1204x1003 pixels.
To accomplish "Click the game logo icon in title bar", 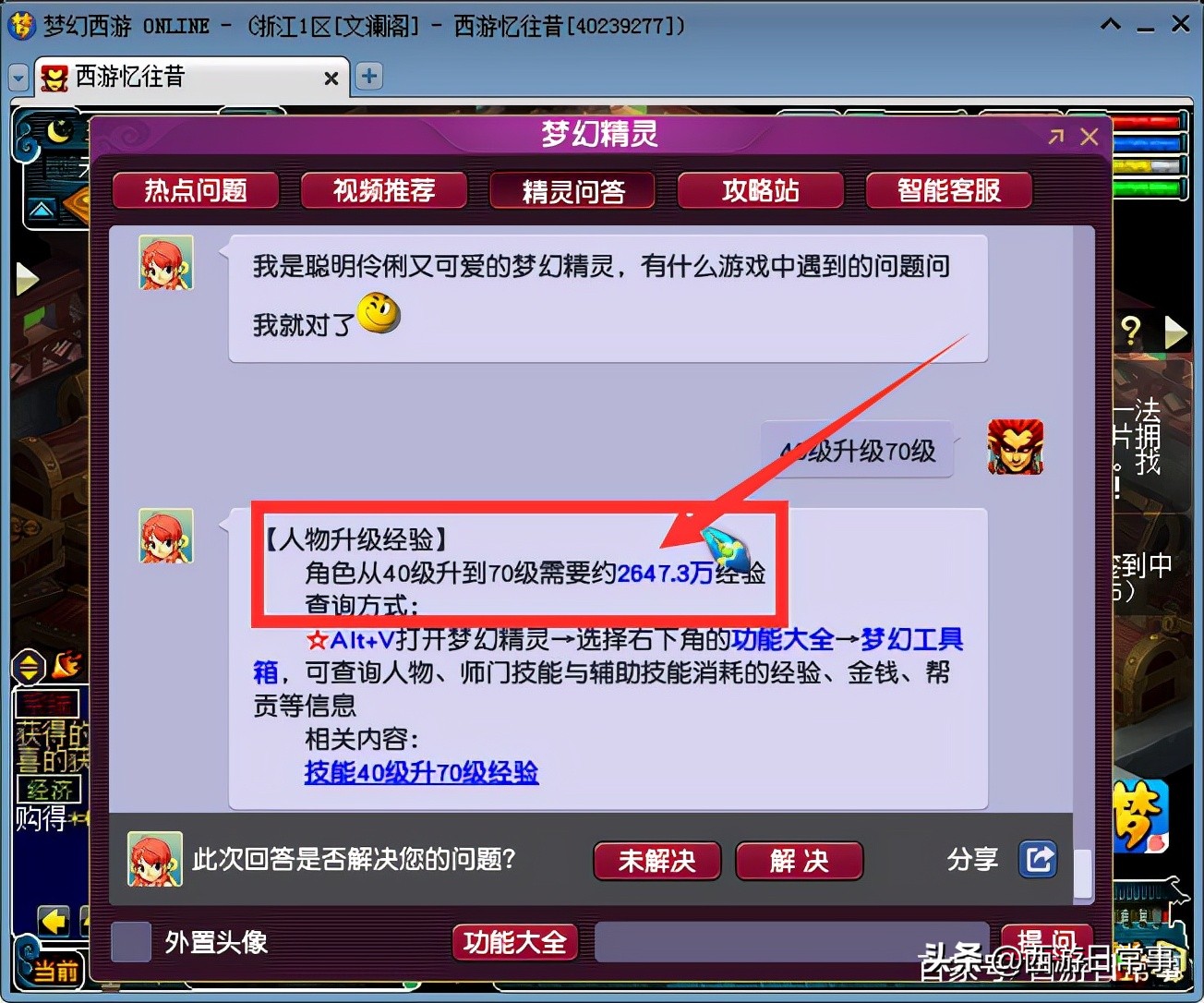I will (x=22, y=24).
